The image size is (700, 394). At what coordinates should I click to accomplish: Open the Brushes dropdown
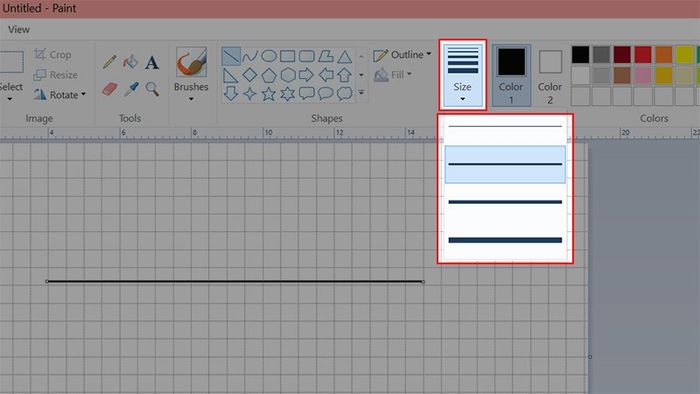[x=191, y=75]
